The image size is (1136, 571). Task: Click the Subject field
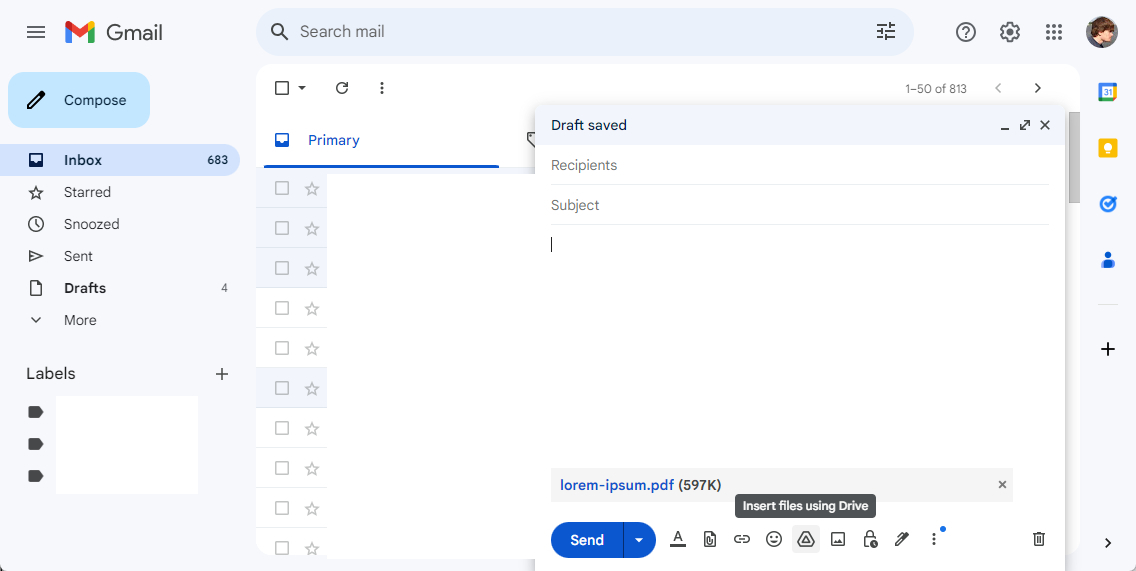point(800,205)
